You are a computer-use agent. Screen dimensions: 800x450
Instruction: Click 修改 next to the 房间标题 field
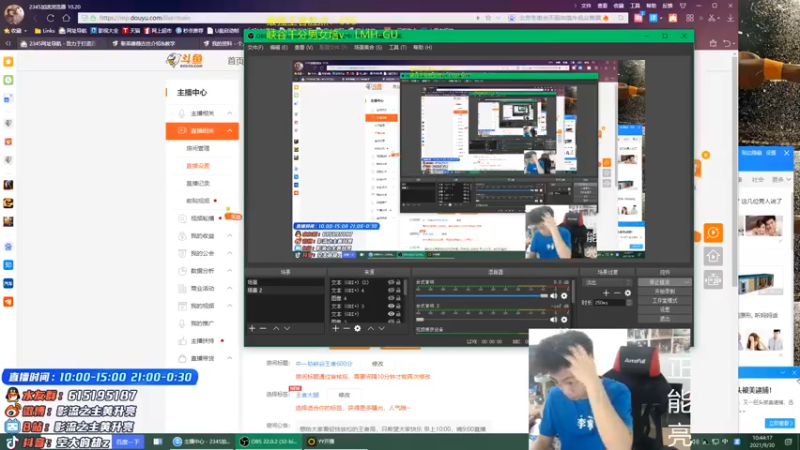pos(378,364)
